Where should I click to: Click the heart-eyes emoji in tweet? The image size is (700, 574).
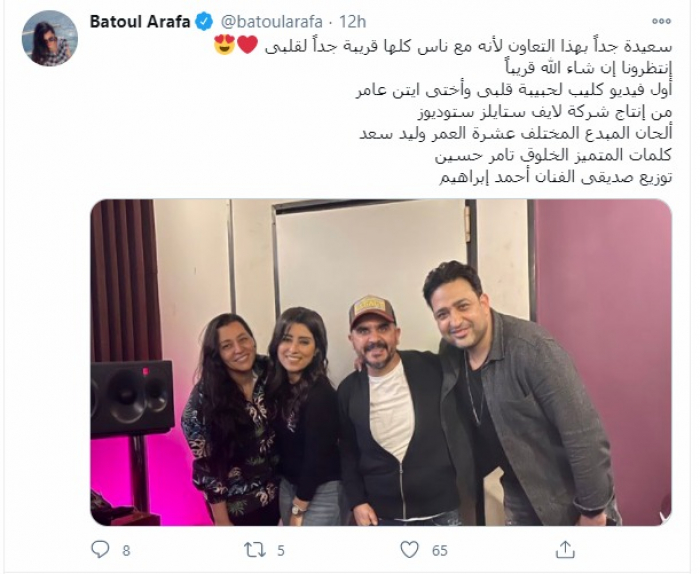(225, 44)
